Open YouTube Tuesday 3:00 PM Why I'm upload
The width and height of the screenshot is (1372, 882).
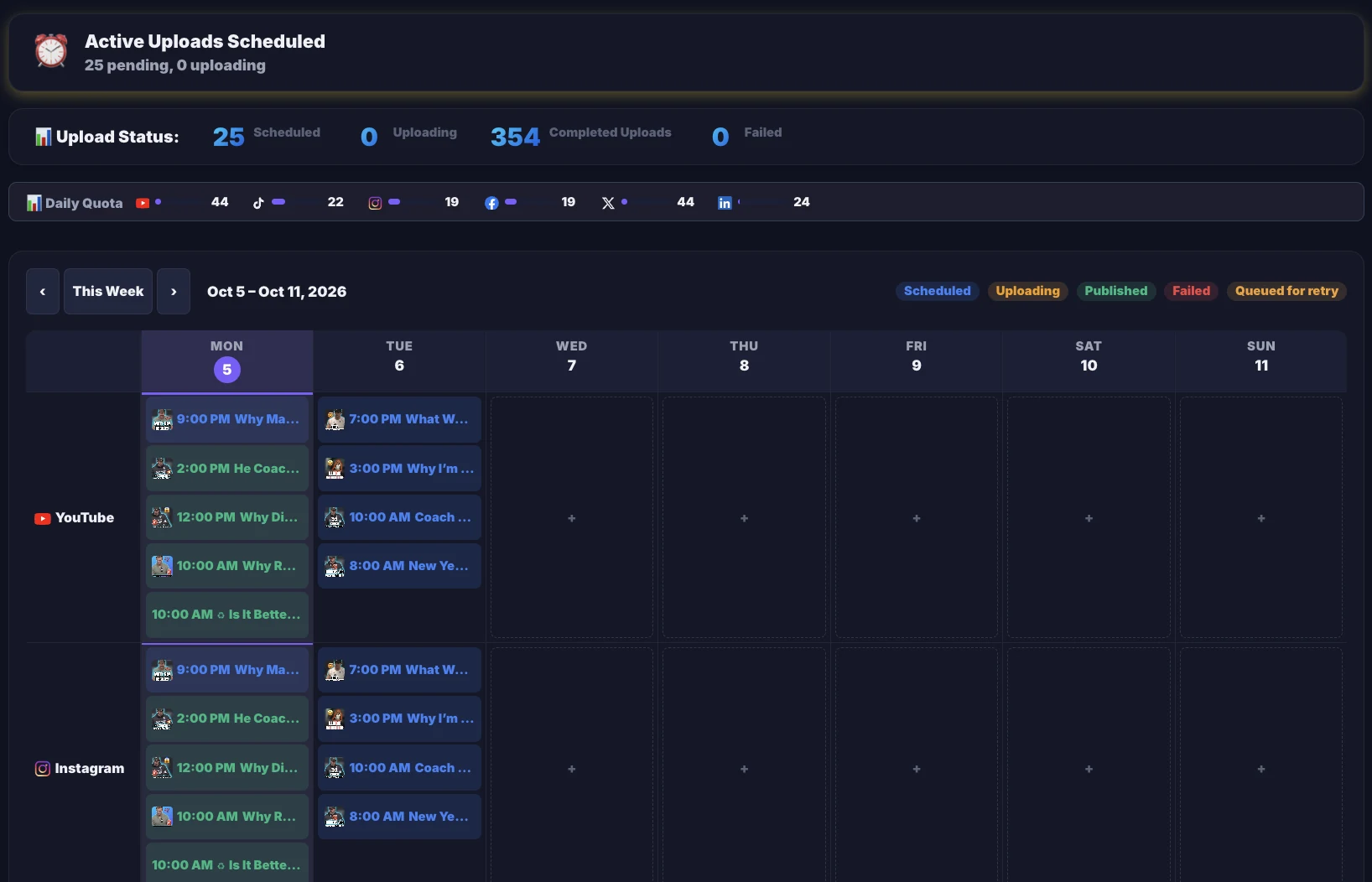(399, 469)
